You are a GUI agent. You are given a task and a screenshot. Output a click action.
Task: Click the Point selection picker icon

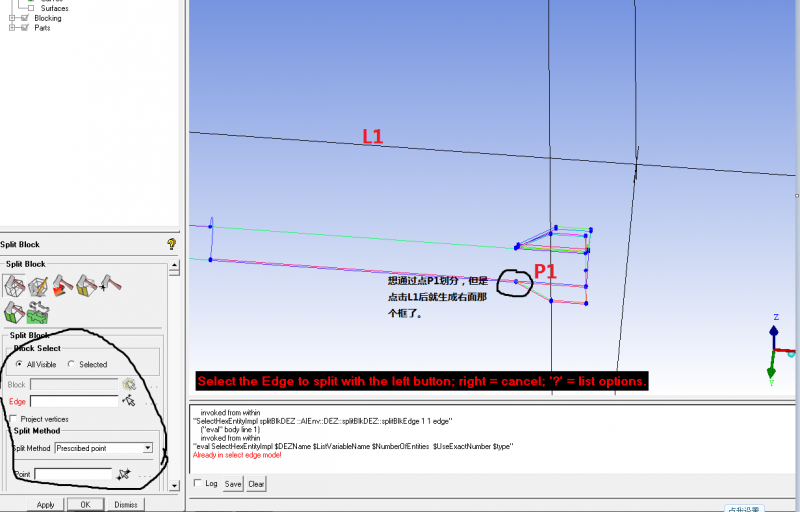(123, 474)
